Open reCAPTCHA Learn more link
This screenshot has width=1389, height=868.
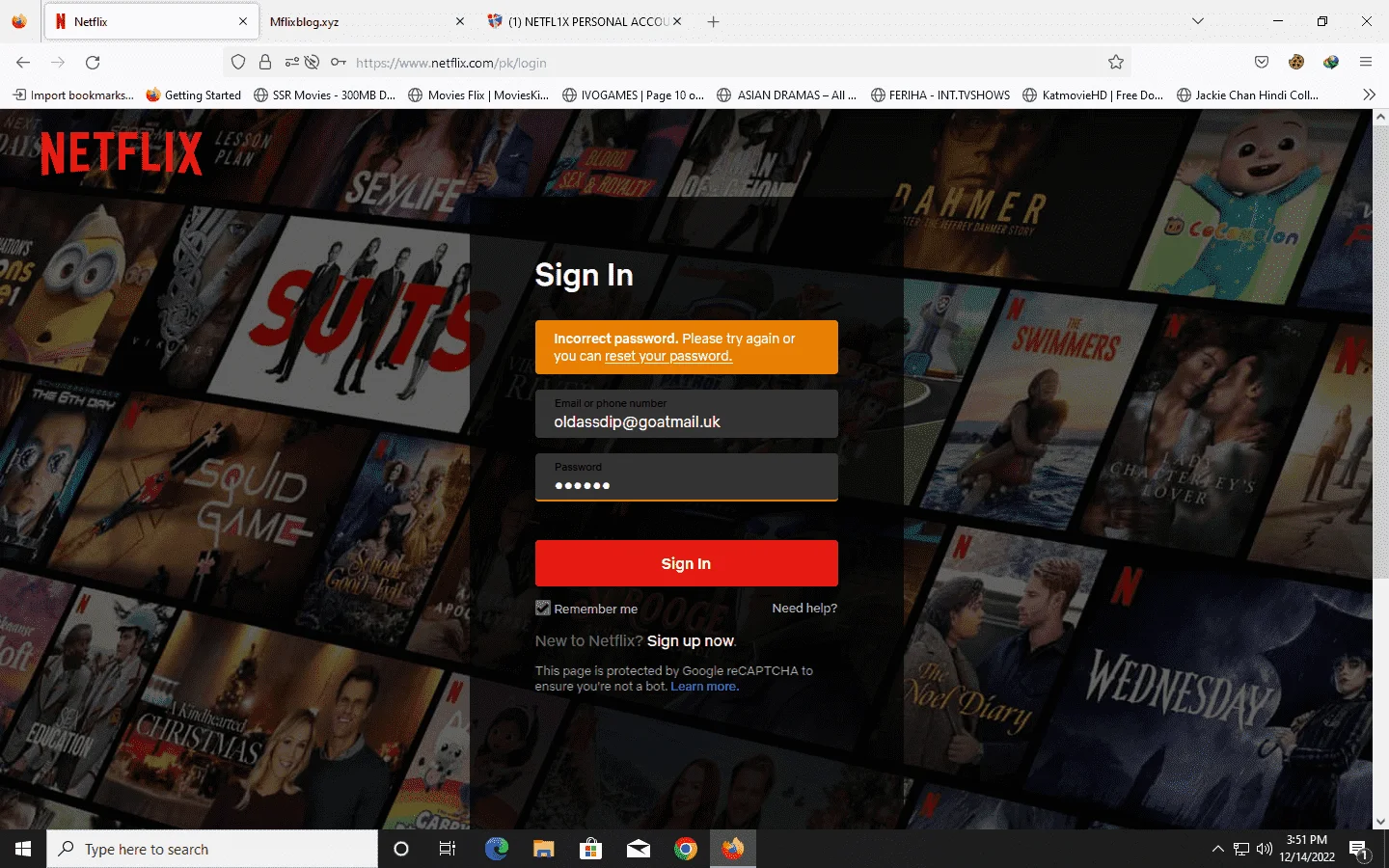click(x=704, y=687)
